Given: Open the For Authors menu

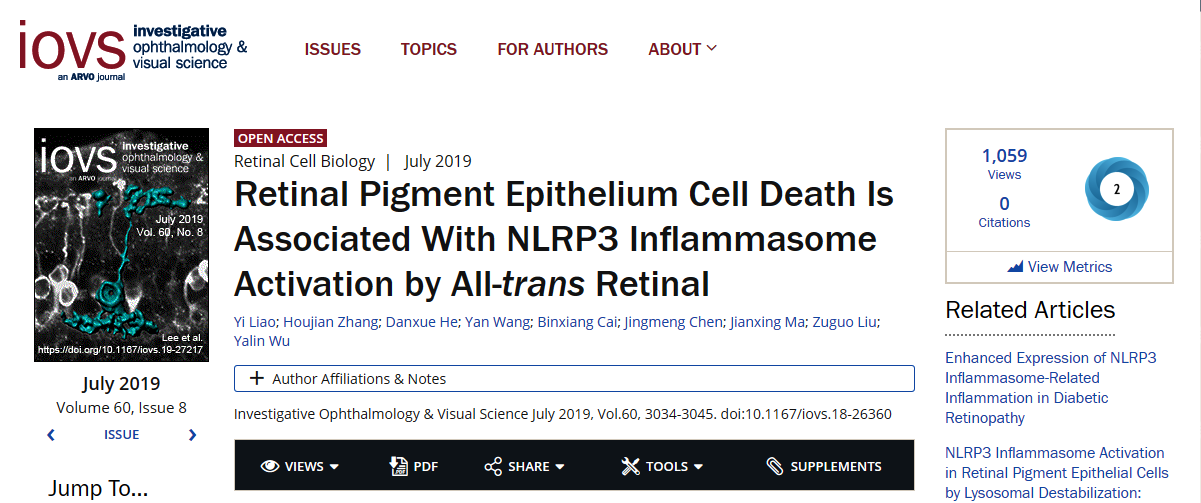Looking at the screenshot, I should point(552,49).
